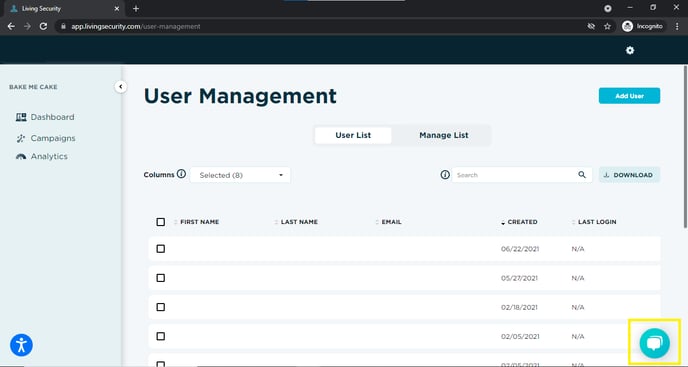
Task: Collapse the sidebar with the chevron button
Action: pyautogui.click(x=121, y=87)
